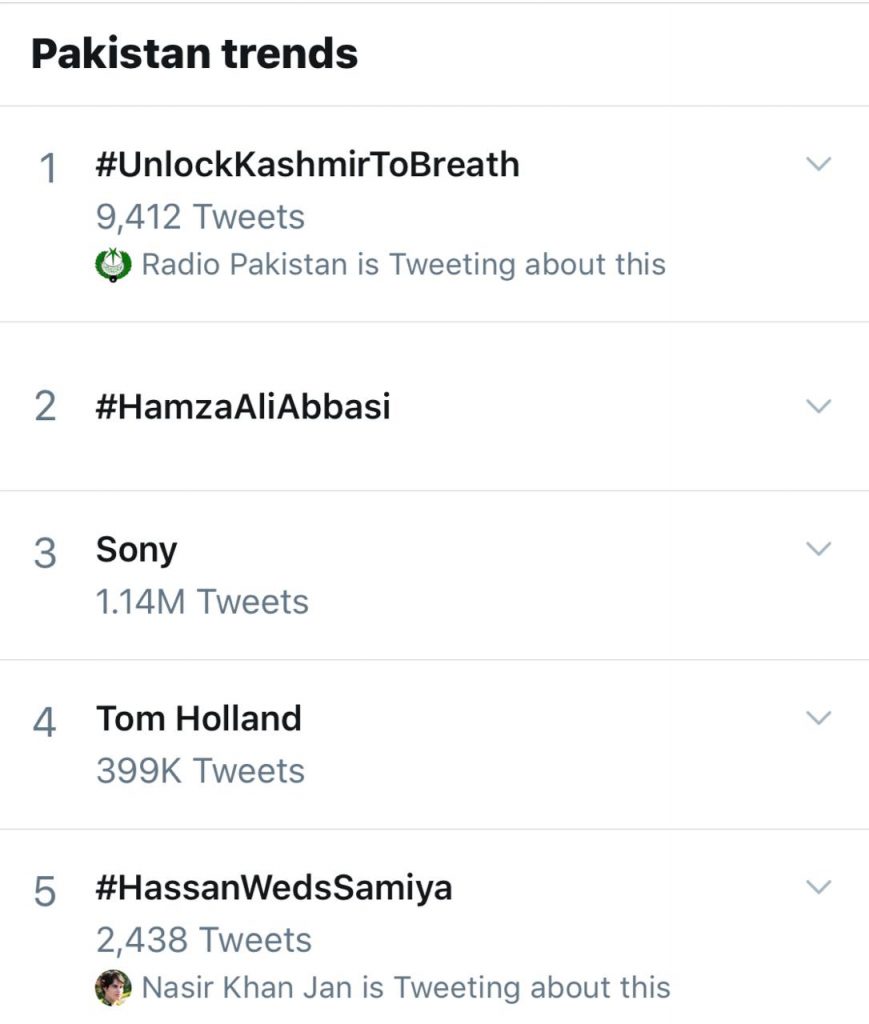Image resolution: width=869 pixels, height=1024 pixels.
Task: Open the #UnlockKashmirToBreath trend
Action: [x=307, y=165]
